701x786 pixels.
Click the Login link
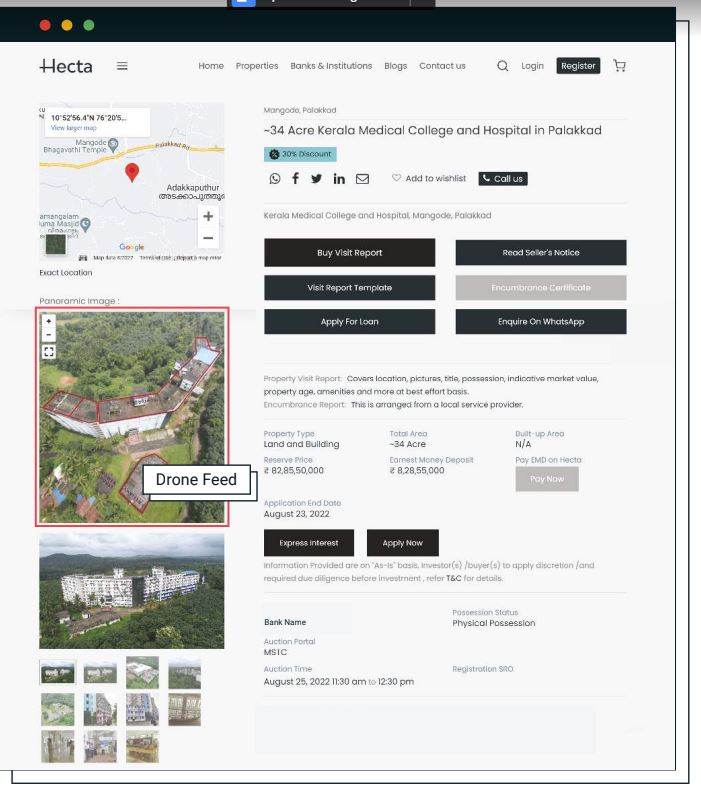(532, 66)
